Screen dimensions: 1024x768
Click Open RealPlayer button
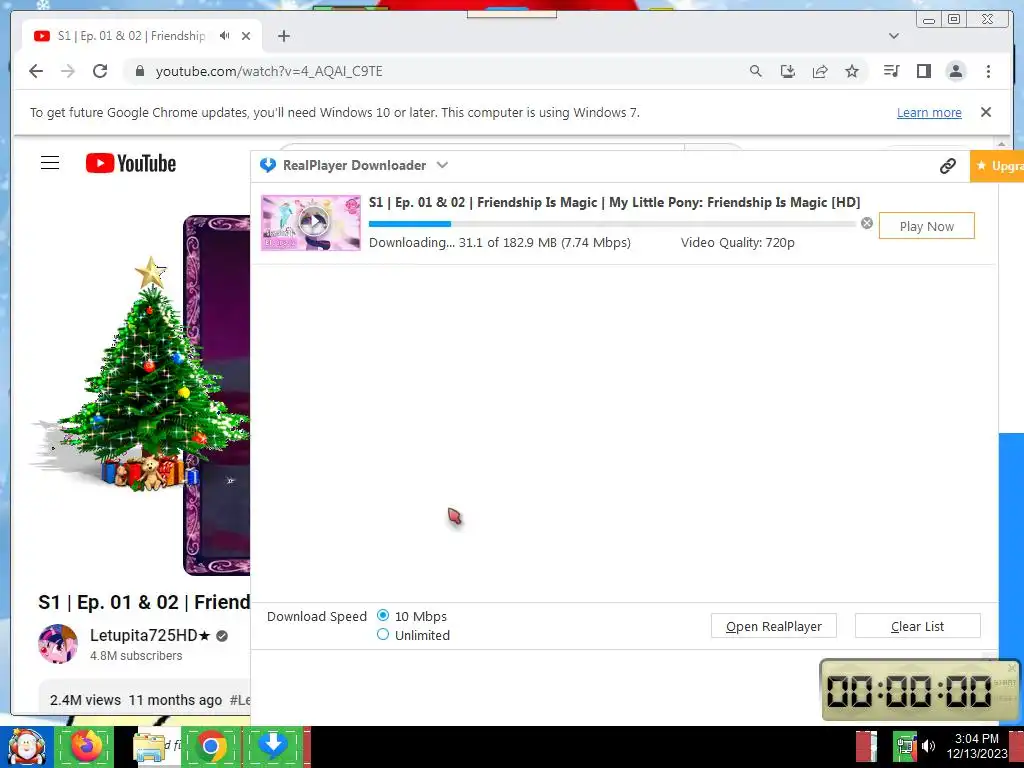pyautogui.click(x=773, y=626)
